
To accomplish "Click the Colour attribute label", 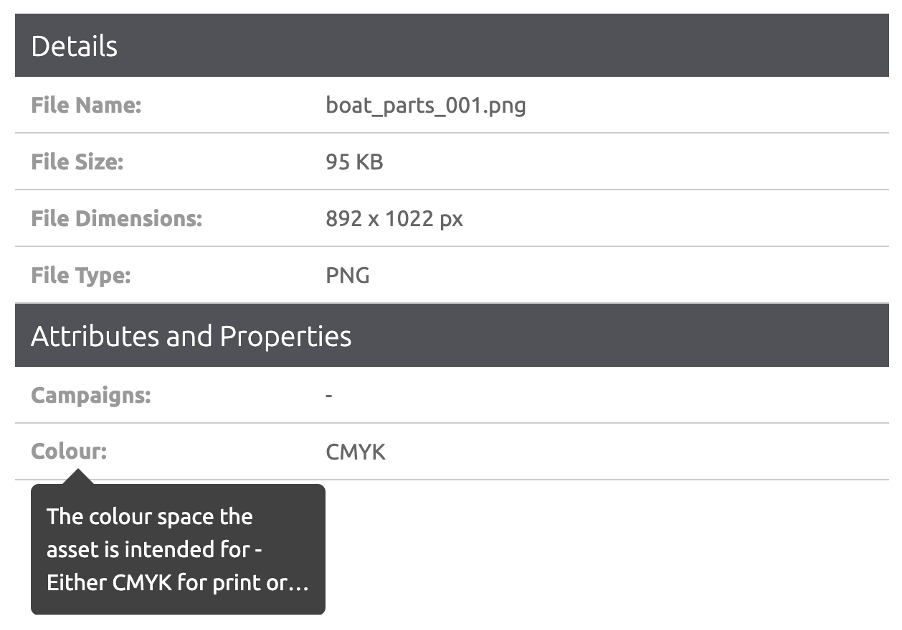I will pyautogui.click(x=68, y=452).
